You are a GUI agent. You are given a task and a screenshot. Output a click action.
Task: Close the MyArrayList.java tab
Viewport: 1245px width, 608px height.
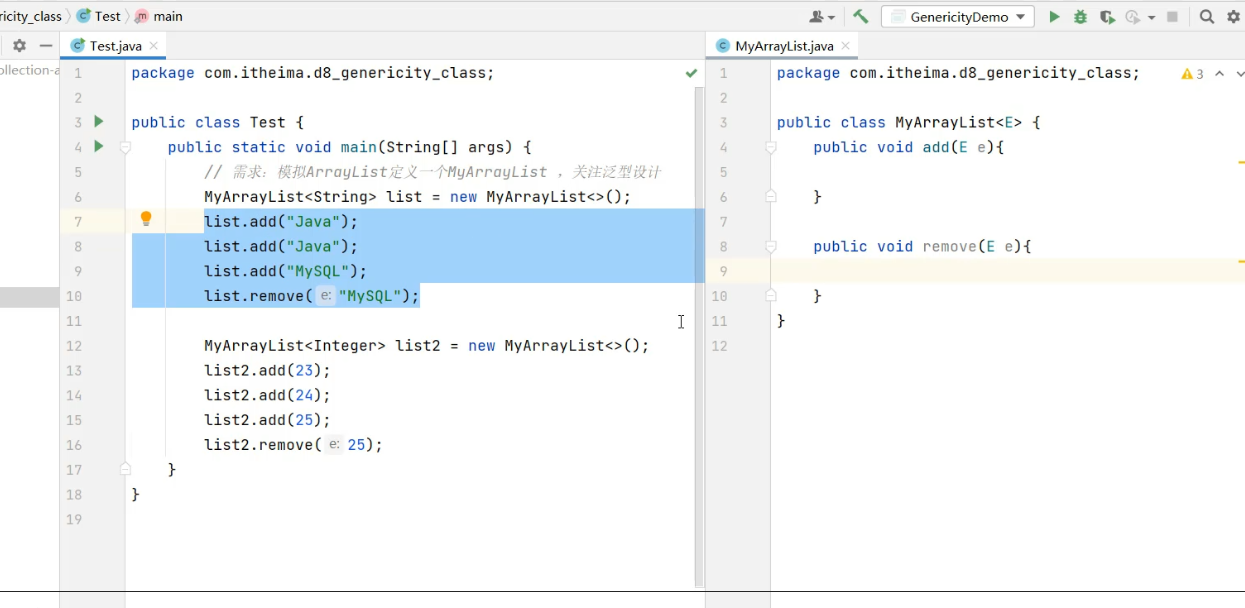tap(845, 46)
